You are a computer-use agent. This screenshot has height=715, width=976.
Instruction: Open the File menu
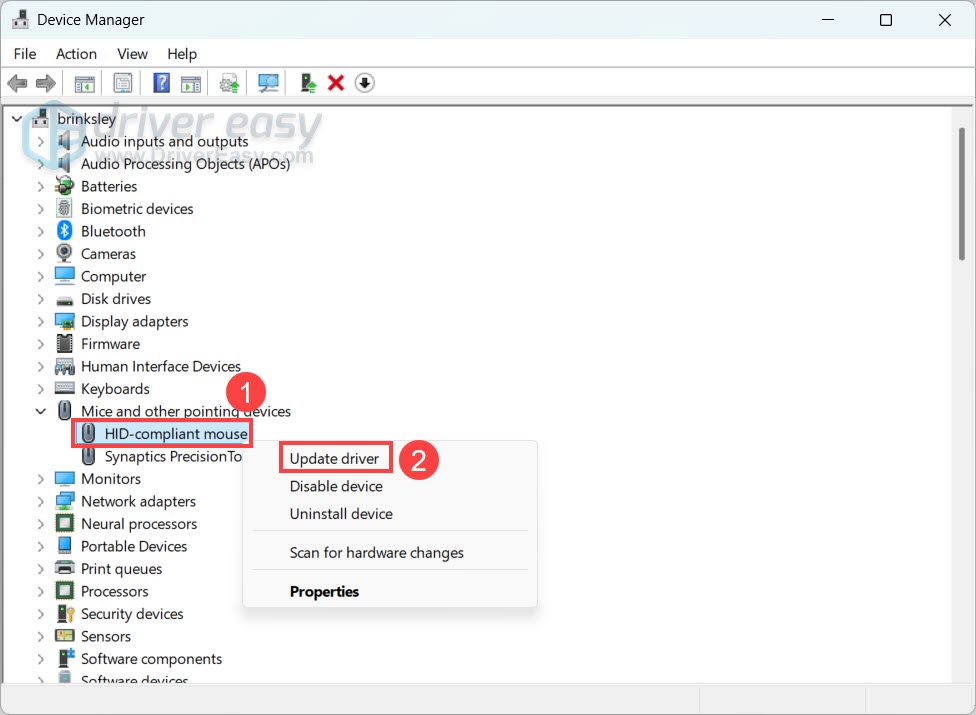point(25,54)
